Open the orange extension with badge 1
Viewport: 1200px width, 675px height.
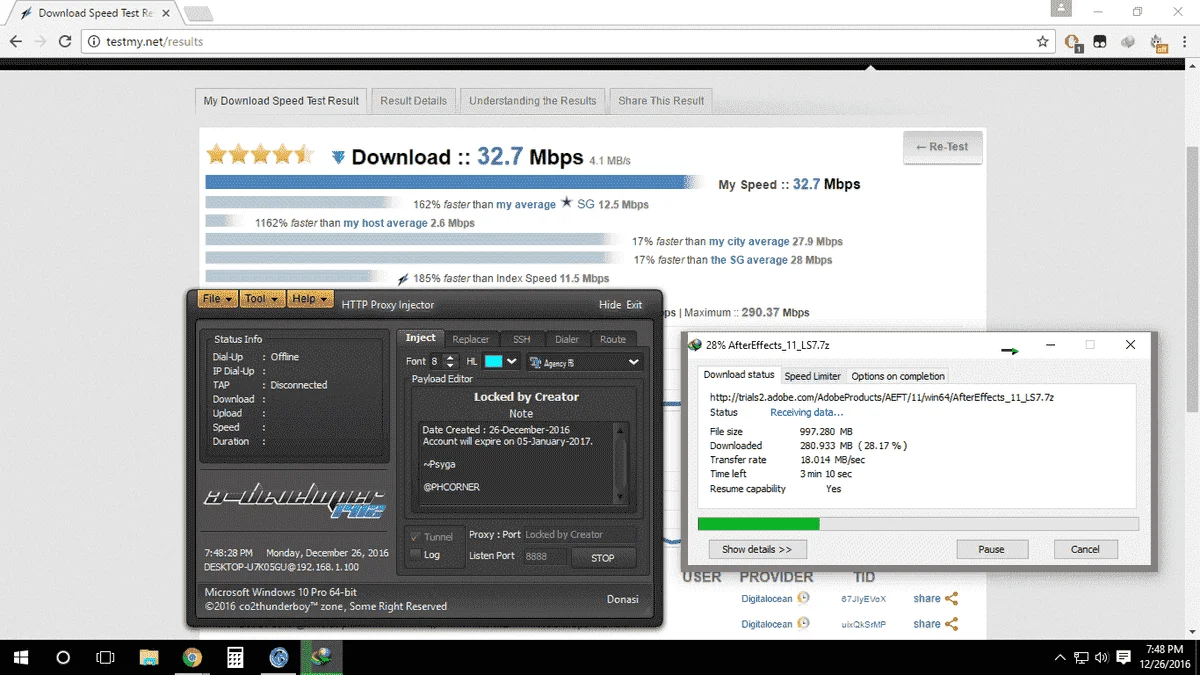click(1072, 42)
